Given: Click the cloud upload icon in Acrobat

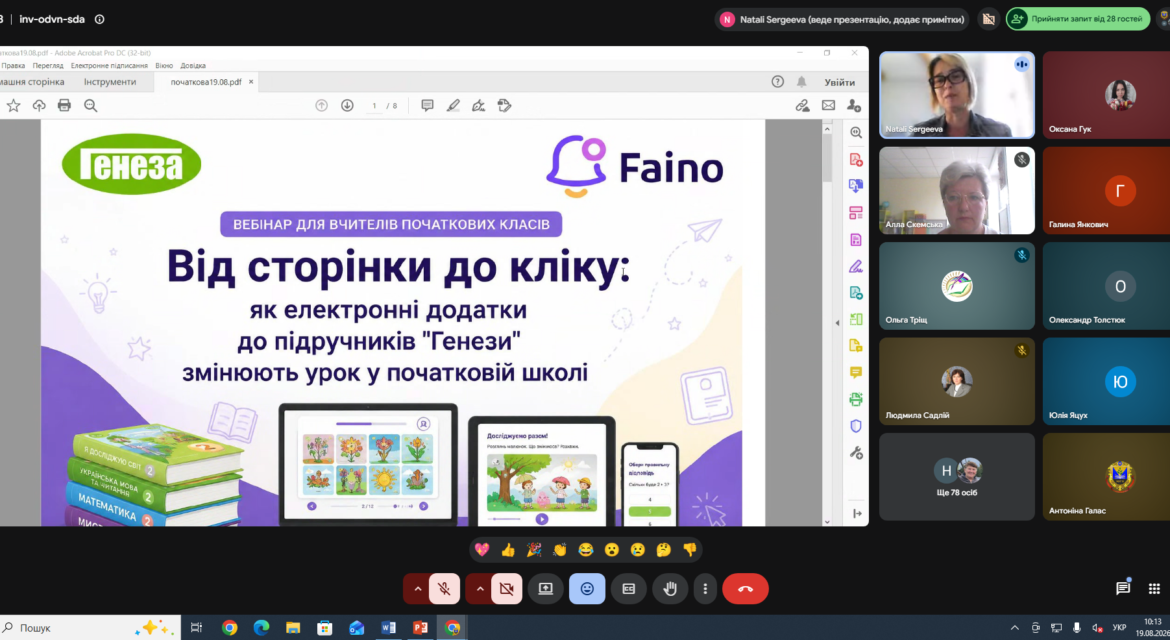Looking at the screenshot, I should point(39,106).
